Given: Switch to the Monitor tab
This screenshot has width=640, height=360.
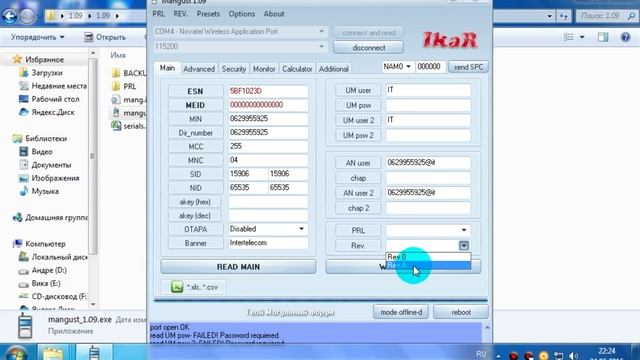Looking at the screenshot, I should tap(264, 69).
